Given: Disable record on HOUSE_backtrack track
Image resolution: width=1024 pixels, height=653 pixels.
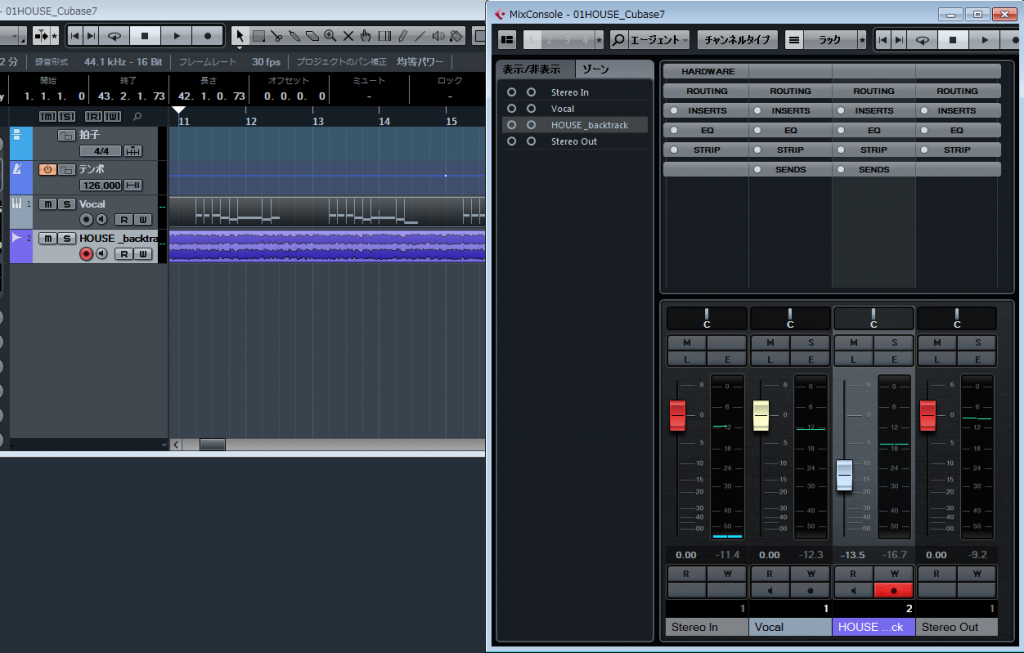Looking at the screenshot, I should point(86,253).
